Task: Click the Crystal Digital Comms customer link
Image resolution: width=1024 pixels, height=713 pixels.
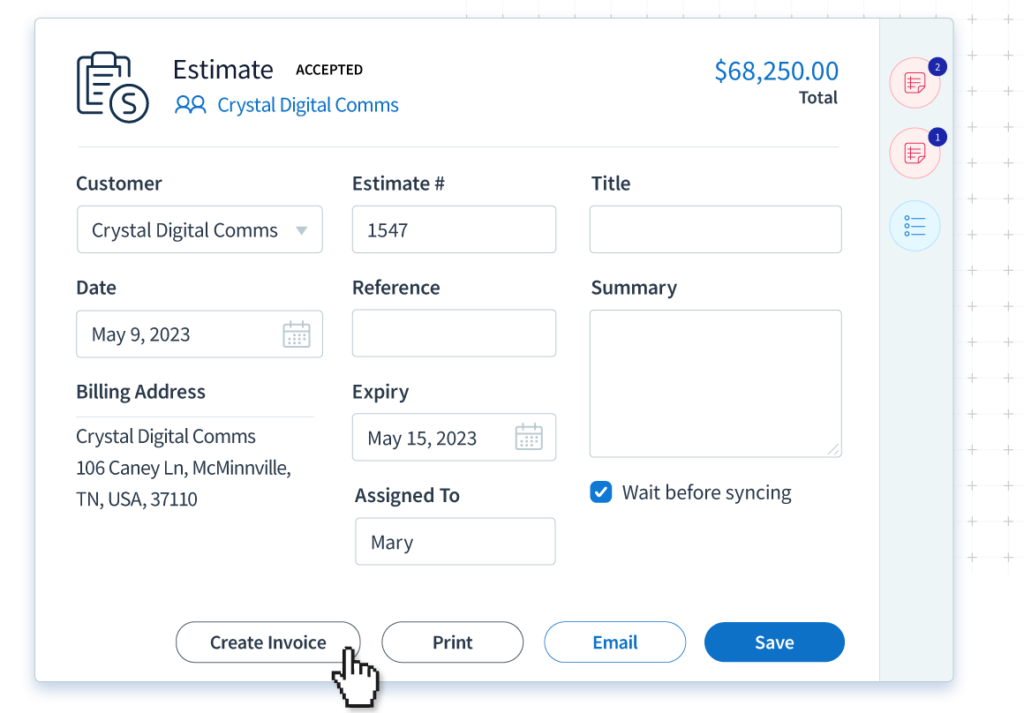Action: tap(307, 105)
